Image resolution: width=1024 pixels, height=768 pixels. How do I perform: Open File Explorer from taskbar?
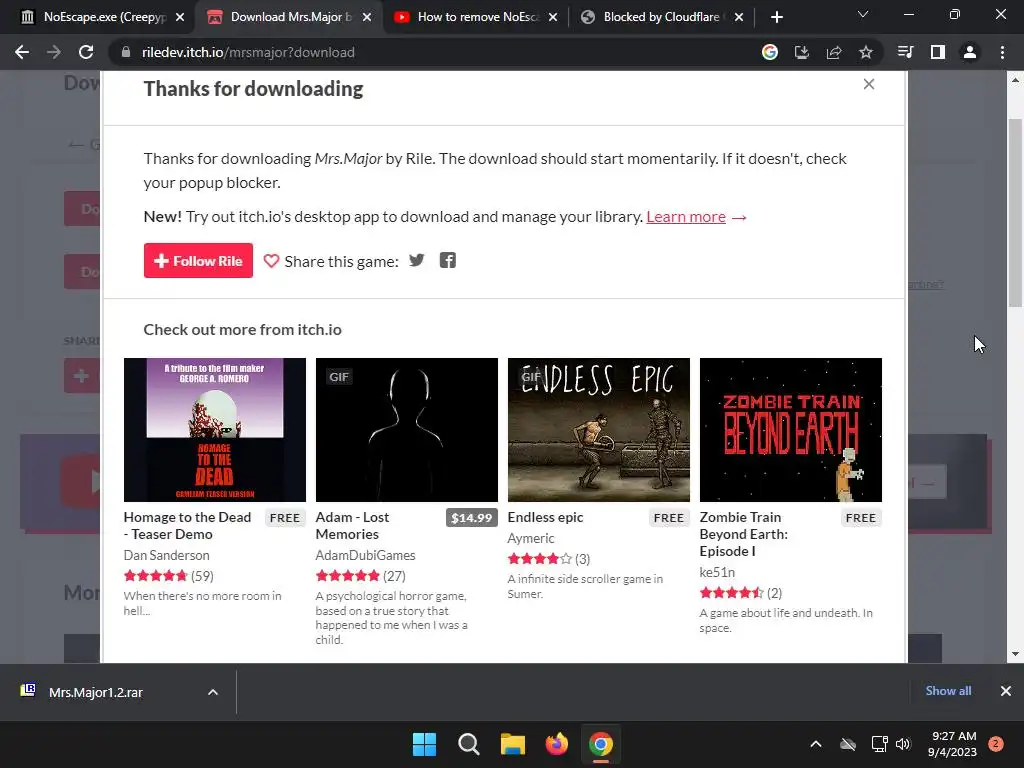pos(513,744)
